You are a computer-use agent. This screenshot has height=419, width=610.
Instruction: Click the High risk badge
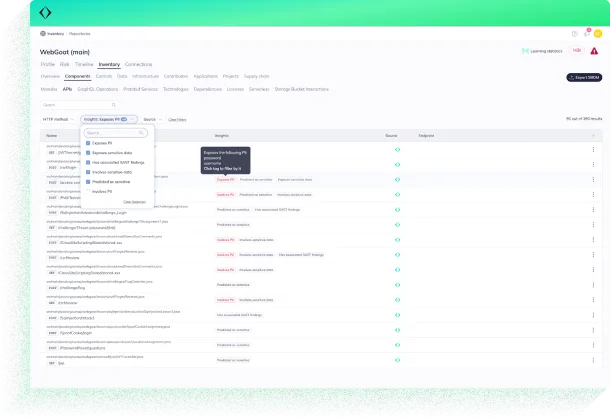coord(577,51)
